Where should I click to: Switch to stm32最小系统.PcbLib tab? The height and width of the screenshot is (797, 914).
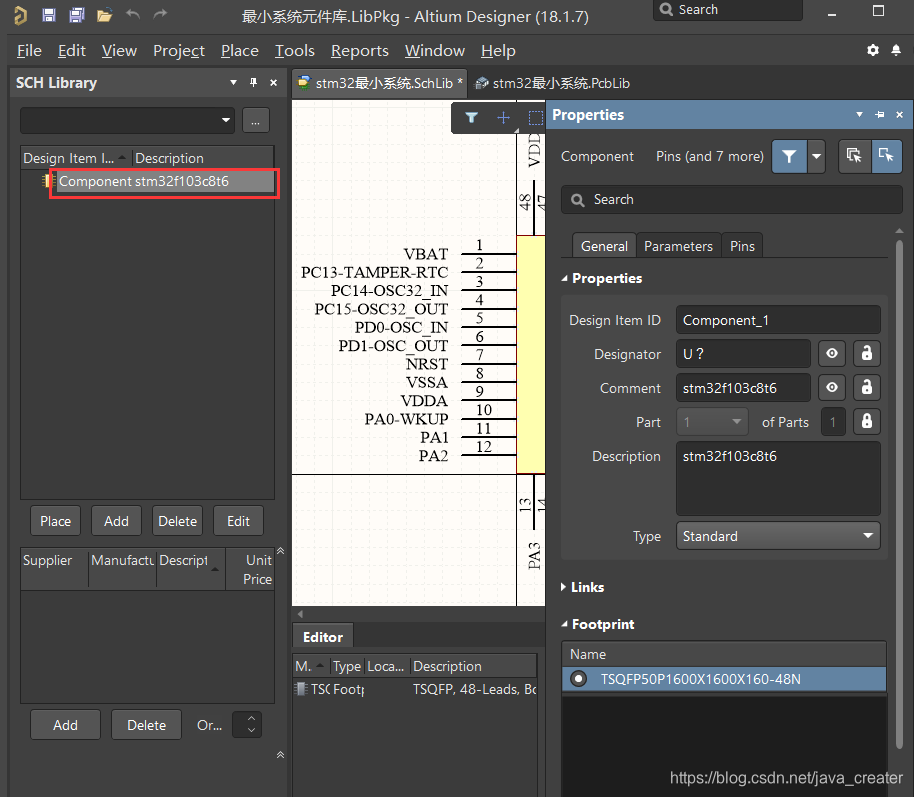[553, 83]
